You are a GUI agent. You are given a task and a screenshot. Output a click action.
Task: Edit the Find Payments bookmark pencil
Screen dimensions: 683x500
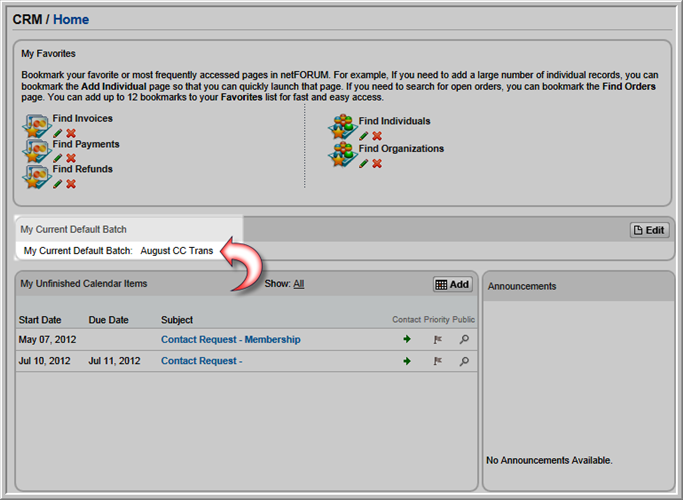point(57,158)
